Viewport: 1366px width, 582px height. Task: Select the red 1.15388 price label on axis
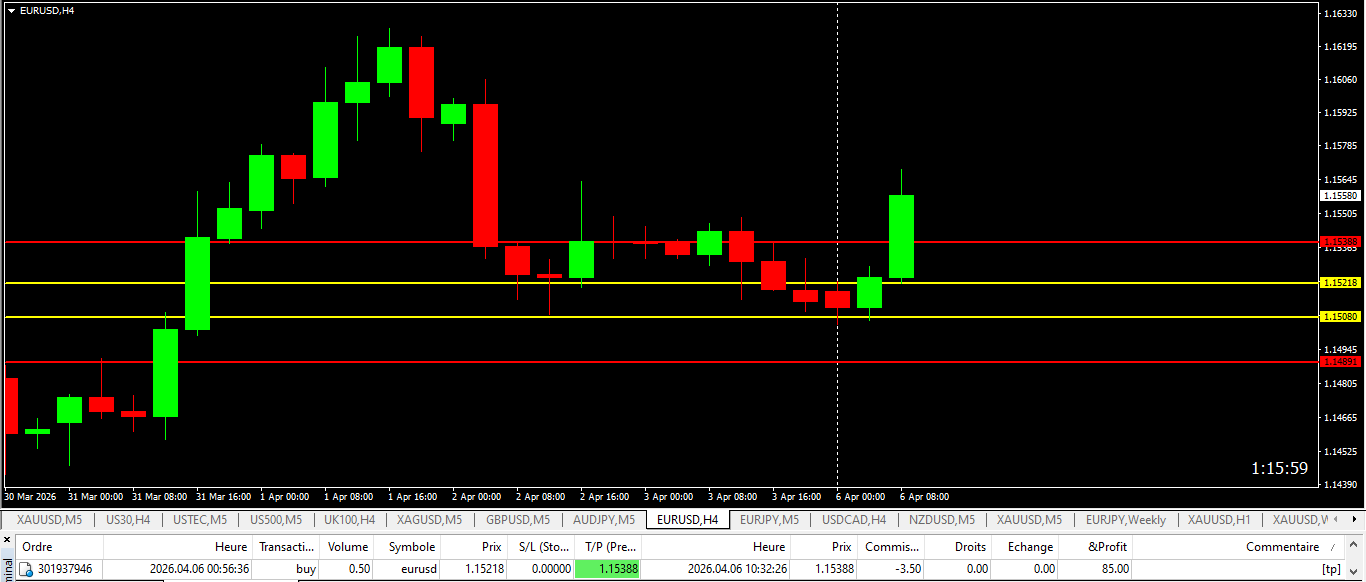[x=1340, y=242]
